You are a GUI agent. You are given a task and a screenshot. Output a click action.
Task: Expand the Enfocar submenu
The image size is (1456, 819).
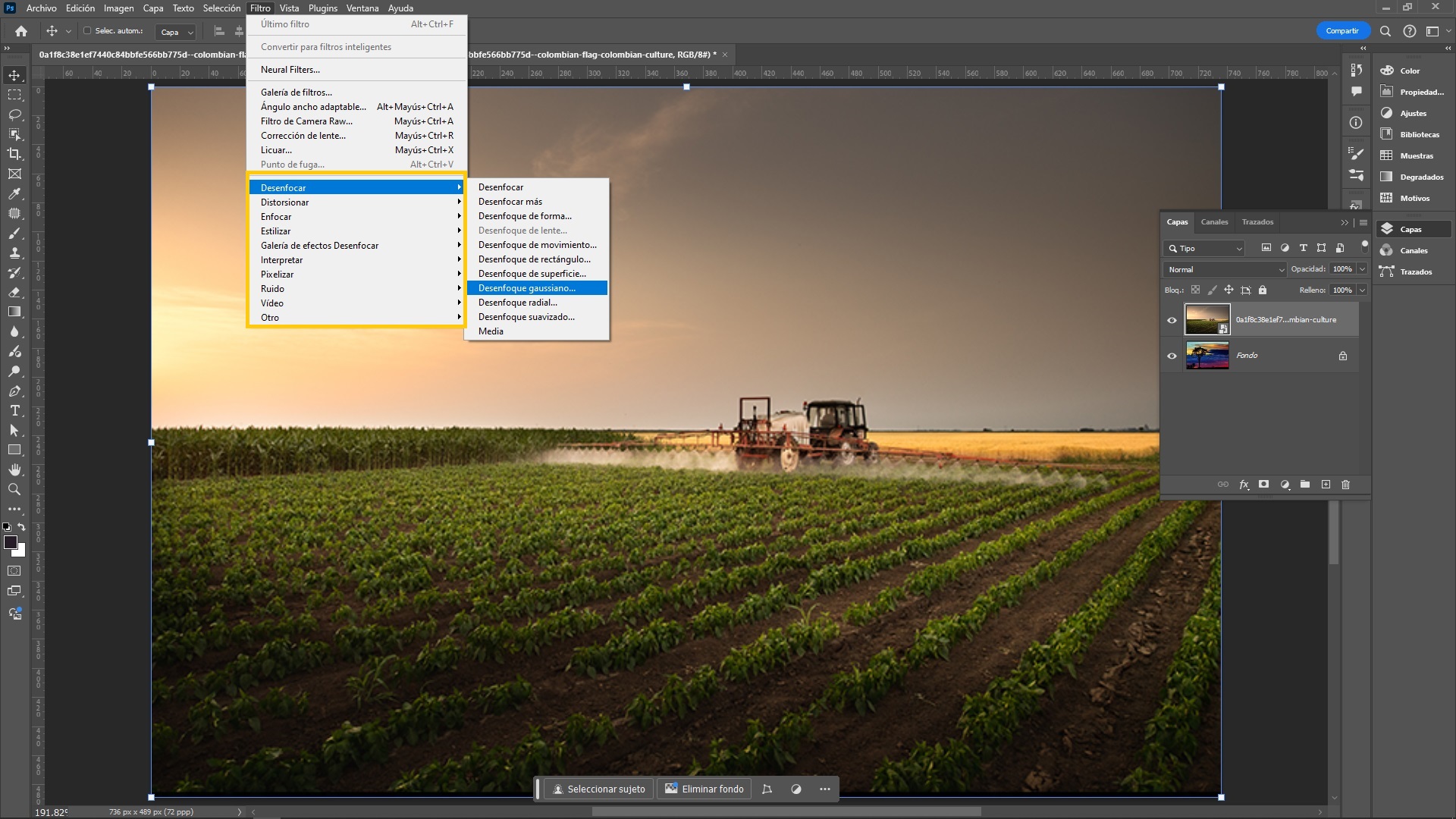[x=356, y=217]
